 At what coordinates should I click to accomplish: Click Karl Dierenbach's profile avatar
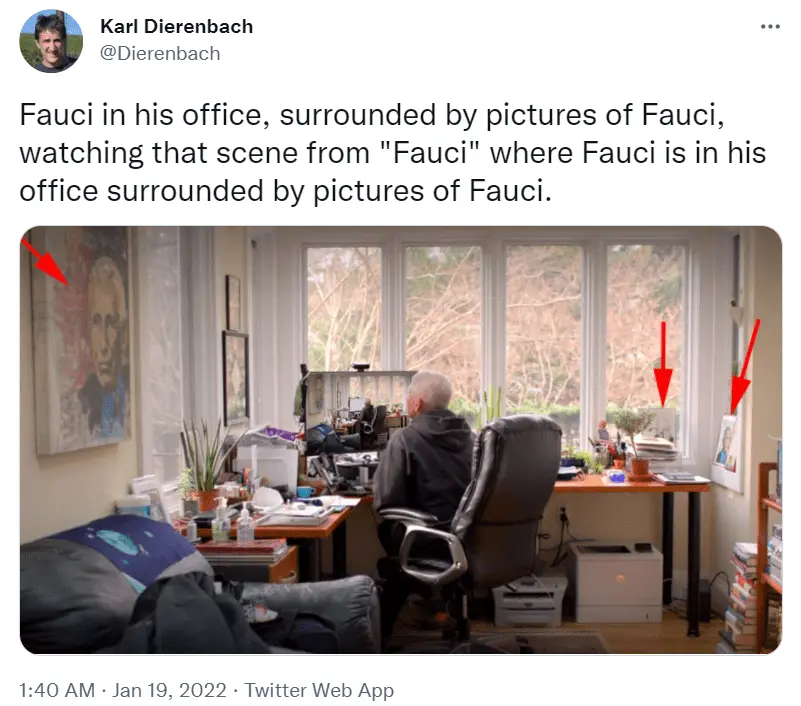(51, 41)
